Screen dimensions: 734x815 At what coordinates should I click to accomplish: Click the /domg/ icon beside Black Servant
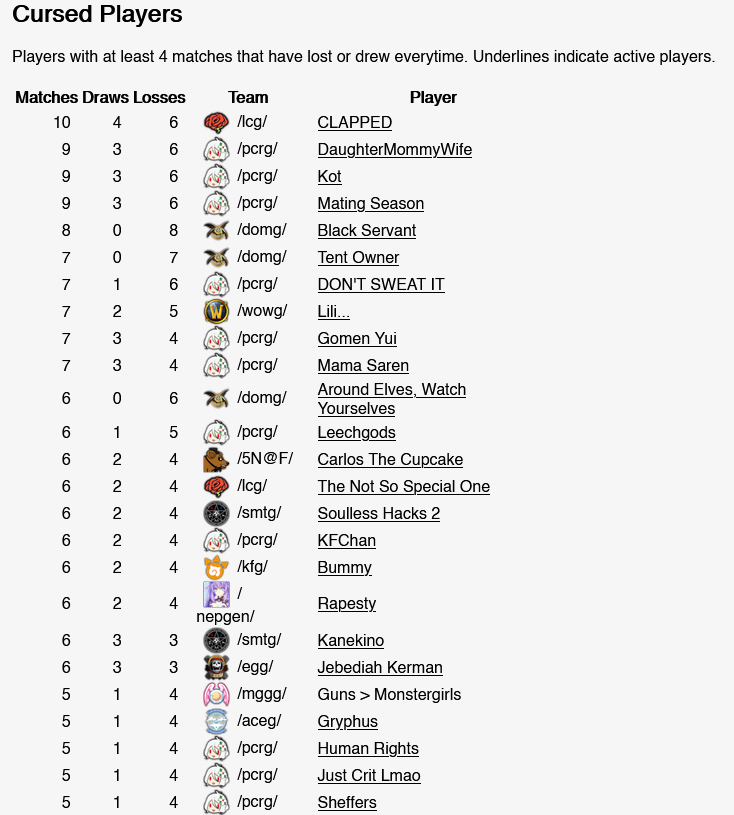[x=216, y=231]
